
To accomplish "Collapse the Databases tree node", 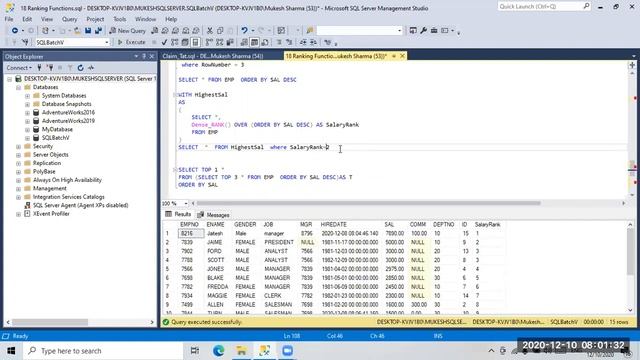I will click(x=18, y=87).
